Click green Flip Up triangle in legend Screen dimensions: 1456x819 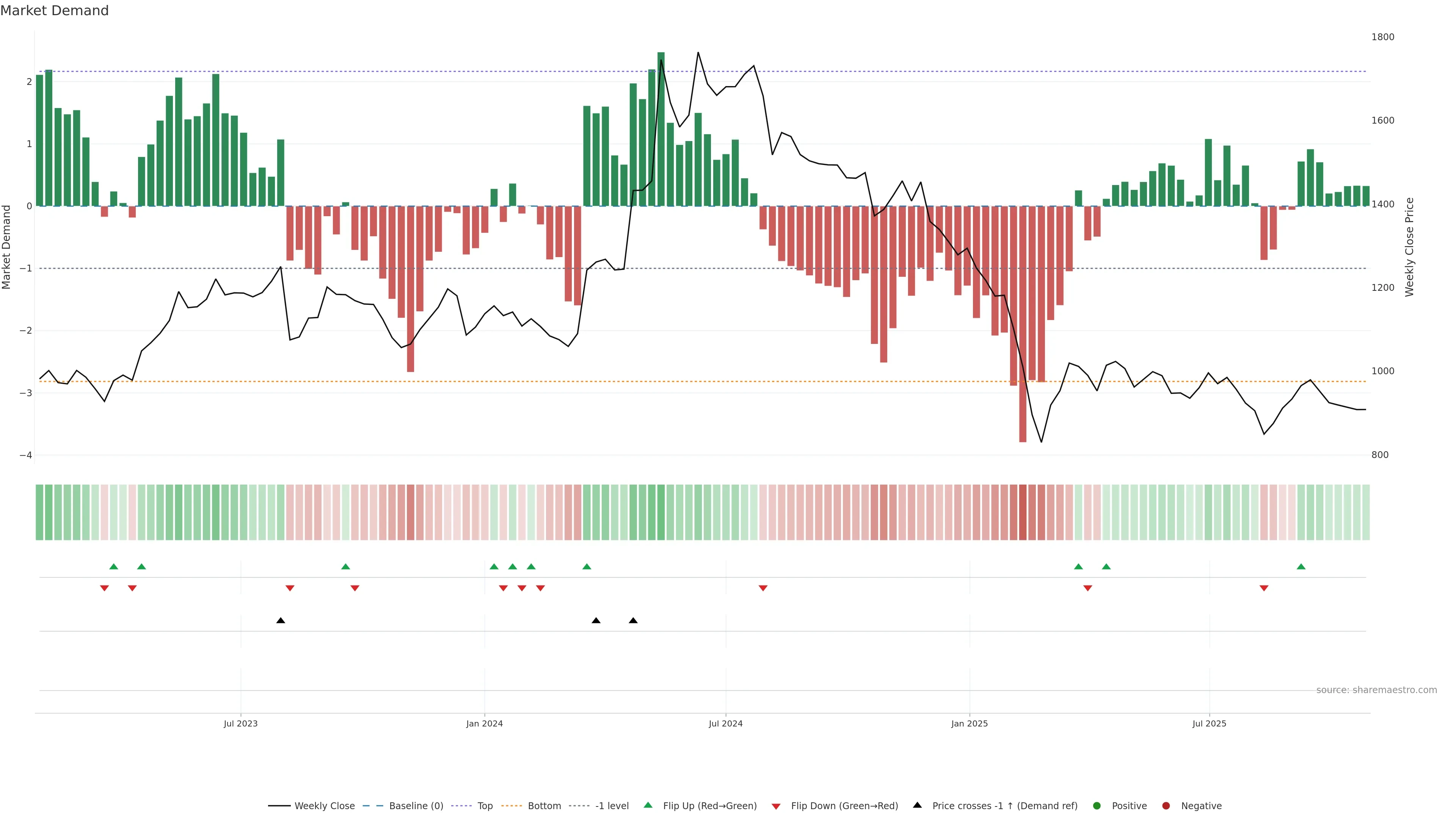click(x=648, y=805)
